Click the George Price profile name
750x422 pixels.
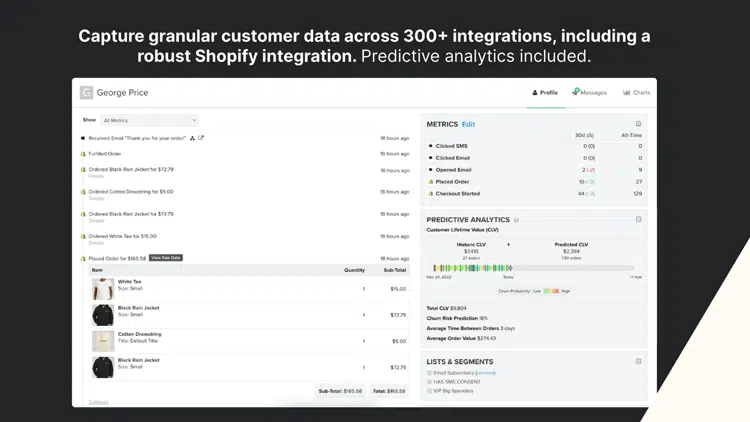(x=122, y=93)
